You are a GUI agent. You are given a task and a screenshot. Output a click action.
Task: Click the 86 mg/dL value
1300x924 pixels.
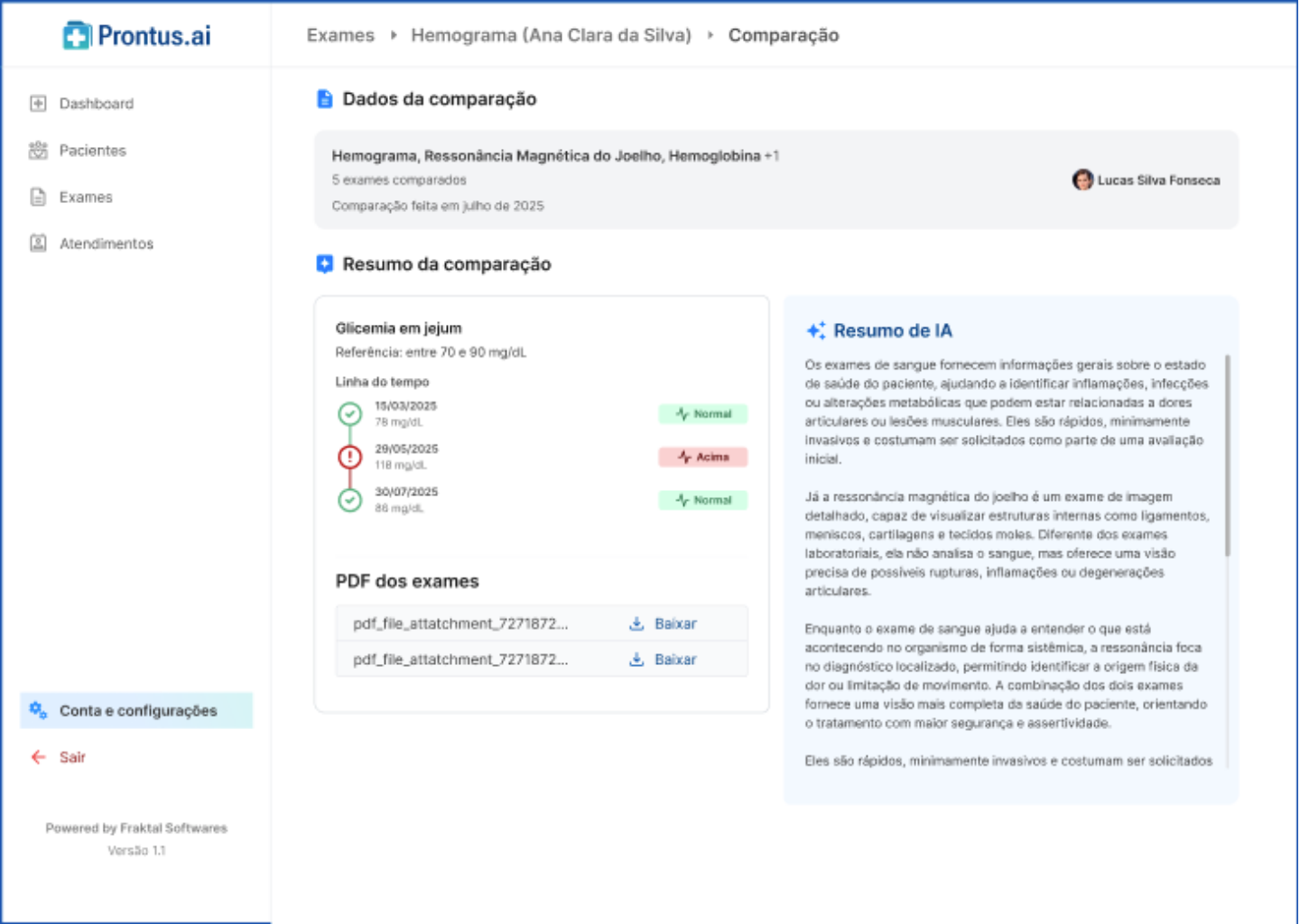point(399,509)
